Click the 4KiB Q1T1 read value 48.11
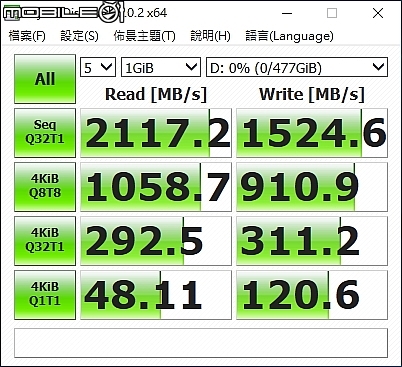 coord(156,295)
